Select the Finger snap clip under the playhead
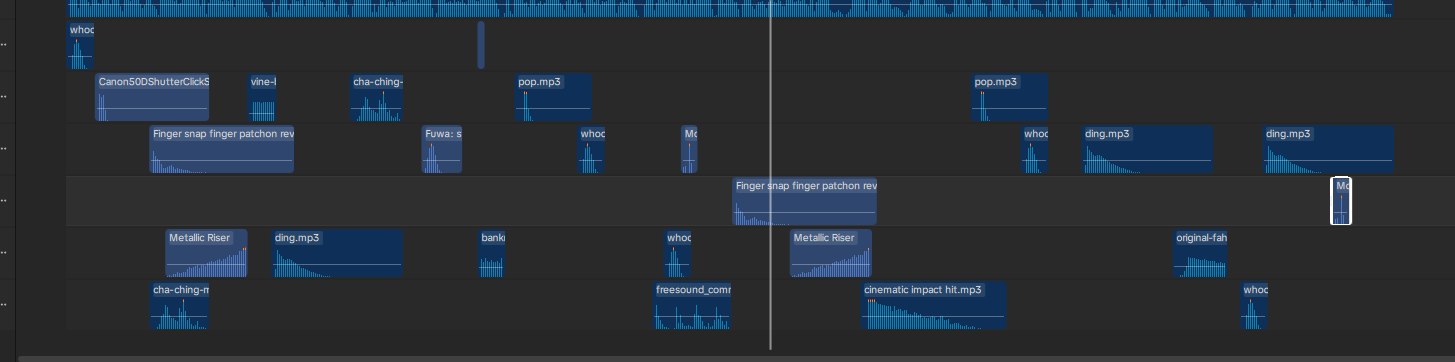Screen dimensions: 1455x362 click(x=805, y=201)
